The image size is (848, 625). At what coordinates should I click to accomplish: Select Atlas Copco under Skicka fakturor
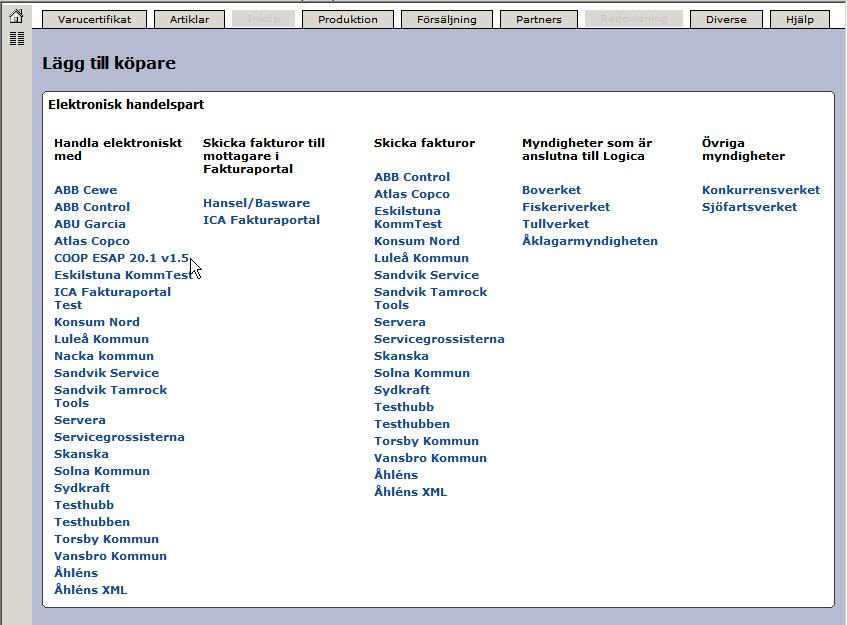pyautogui.click(x=412, y=194)
